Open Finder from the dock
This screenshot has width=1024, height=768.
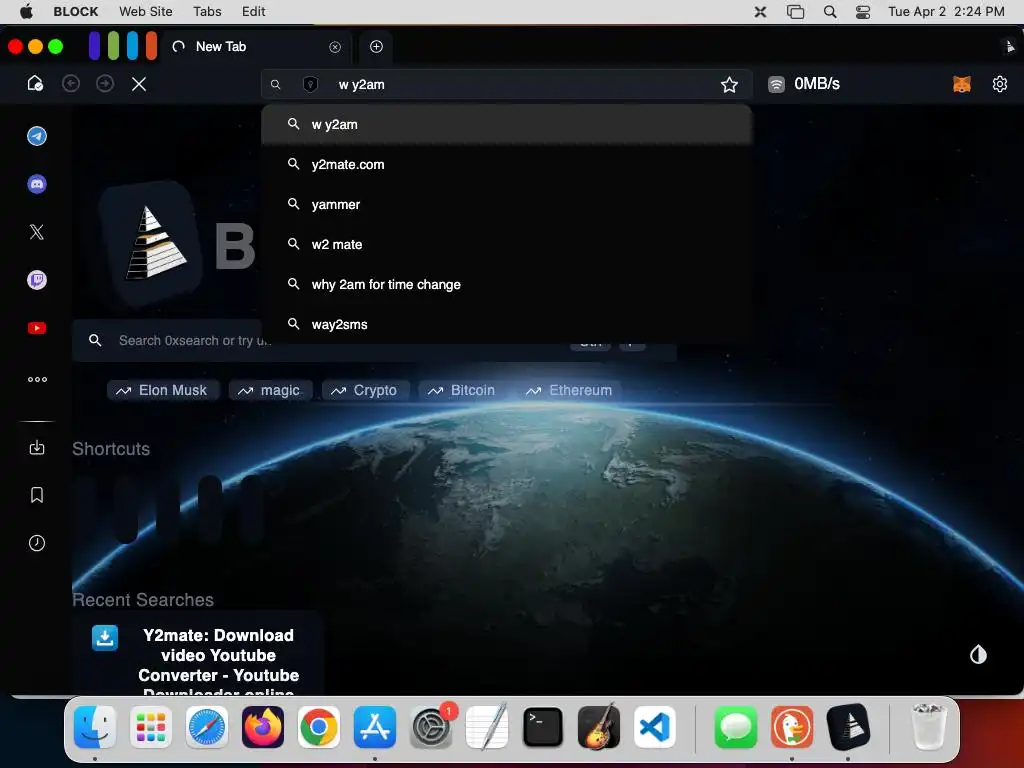[x=95, y=727]
